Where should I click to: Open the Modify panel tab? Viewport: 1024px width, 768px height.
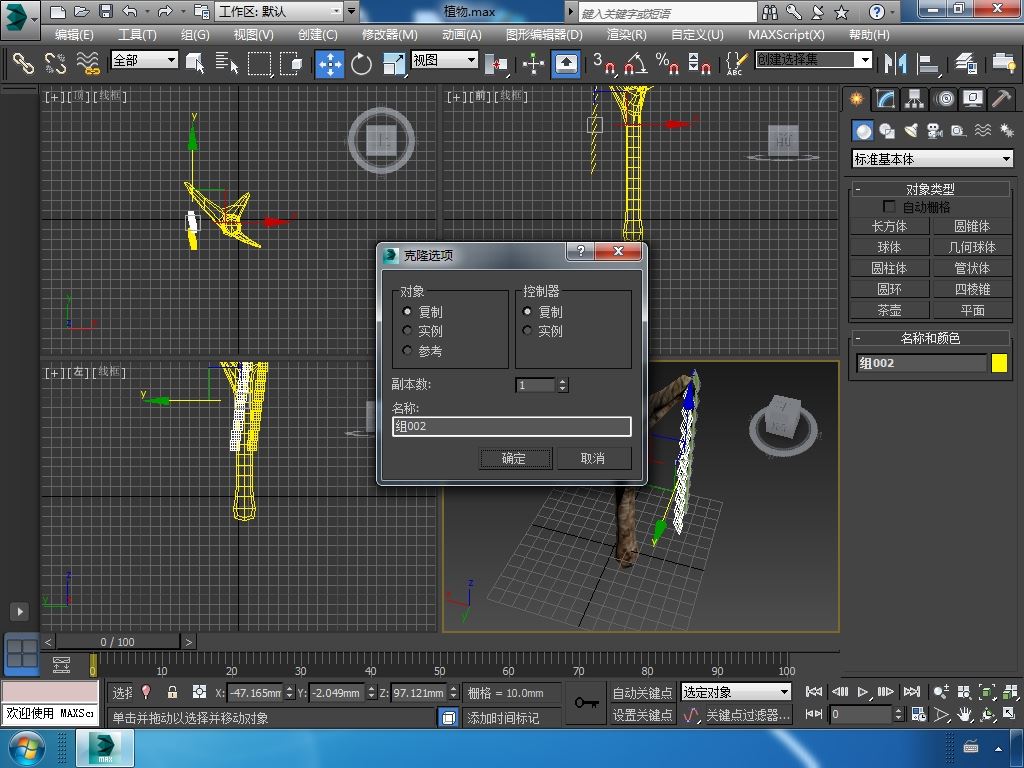(885, 99)
